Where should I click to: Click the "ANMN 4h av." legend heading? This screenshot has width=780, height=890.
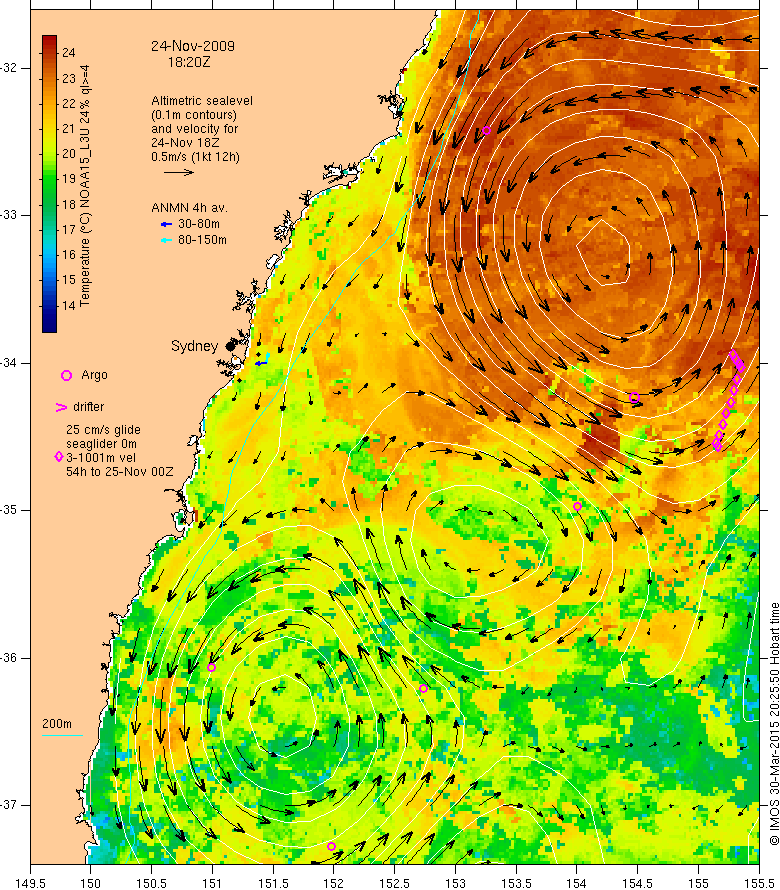coord(190,208)
